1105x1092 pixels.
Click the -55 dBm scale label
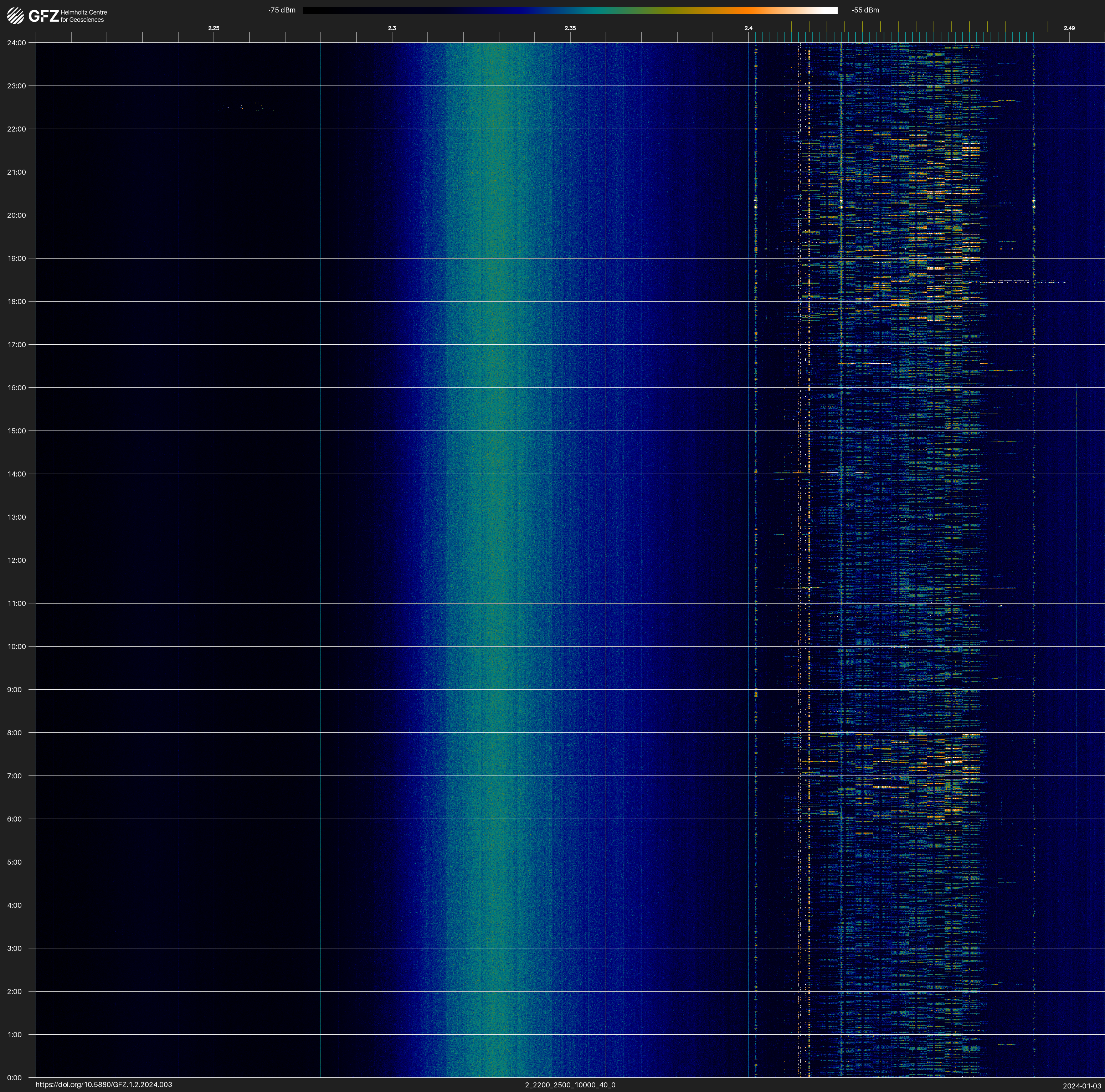point(865,10)
